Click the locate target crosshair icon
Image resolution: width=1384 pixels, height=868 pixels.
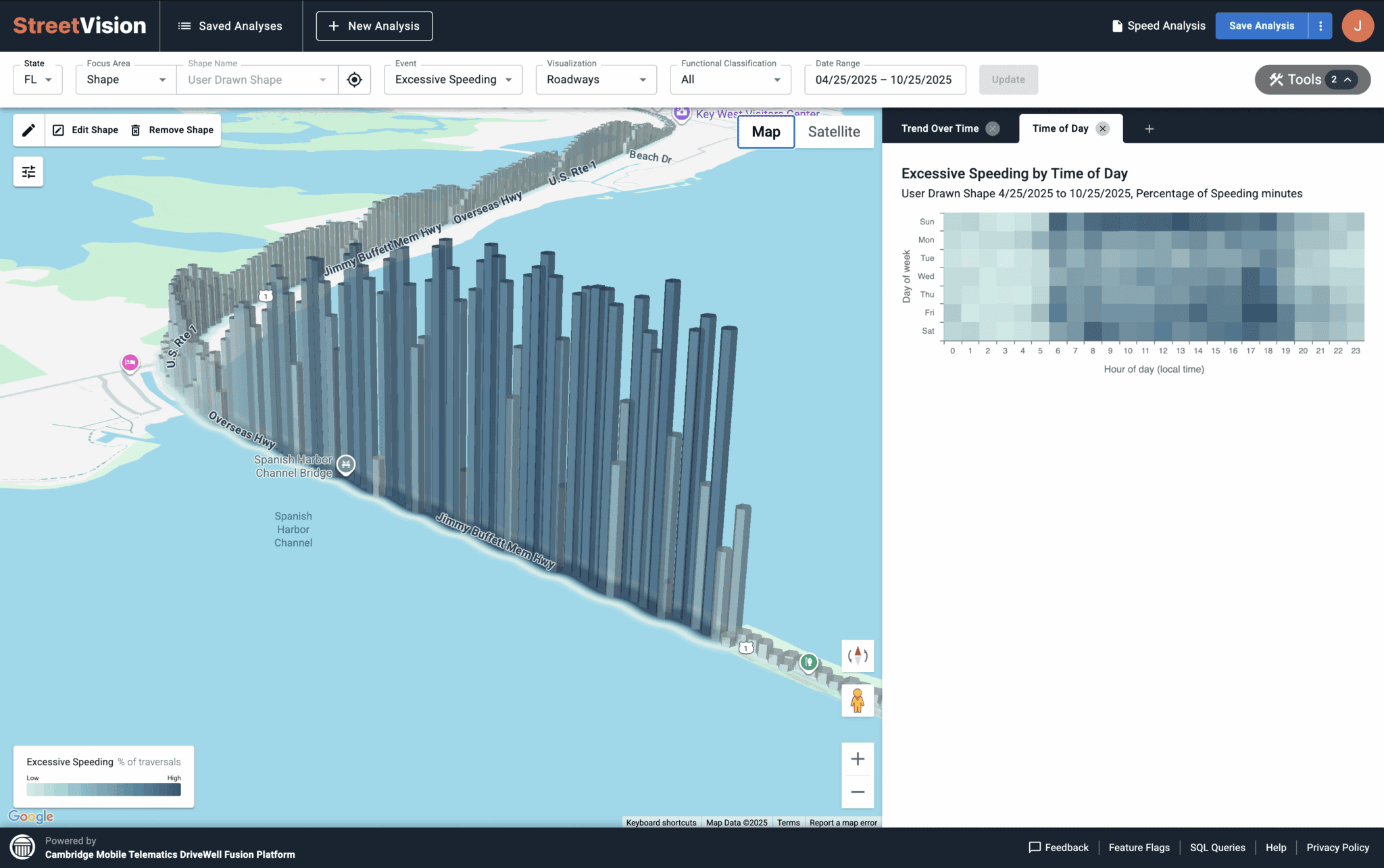click(354, 80)
